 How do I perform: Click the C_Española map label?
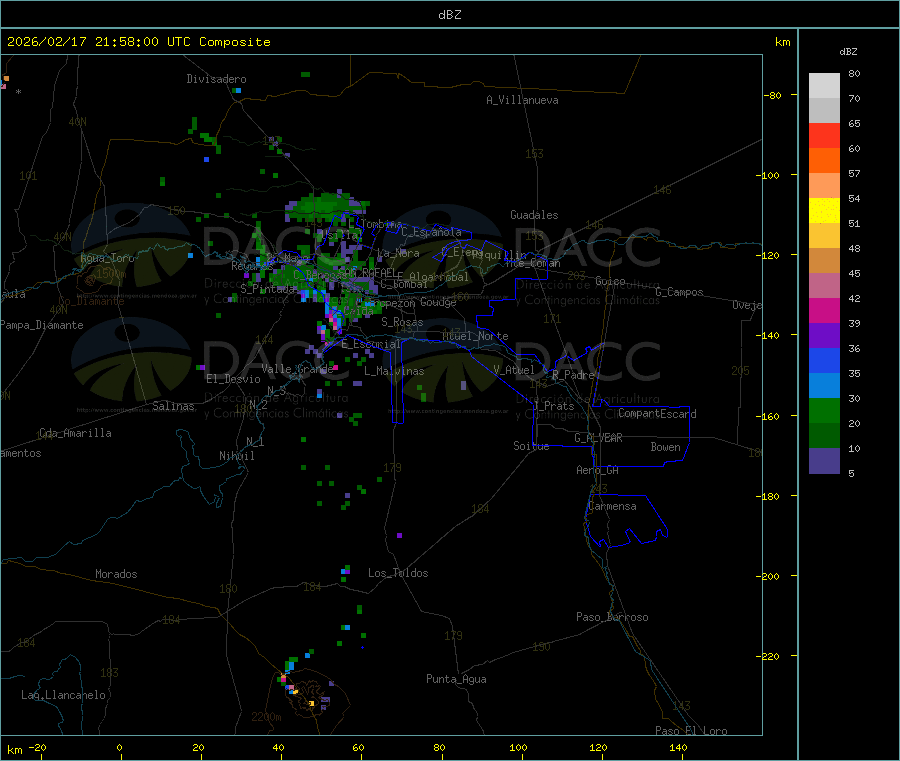(431, 232)
